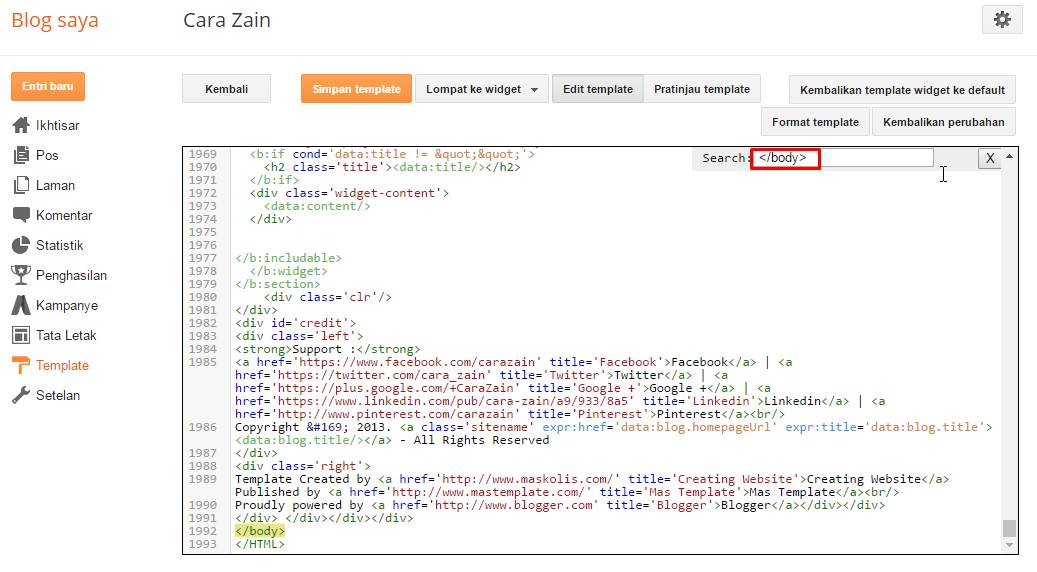Screen dimensions: 1037x572
Task: Open Ikhtisar in the sidebar
Action: pos(58,125)
